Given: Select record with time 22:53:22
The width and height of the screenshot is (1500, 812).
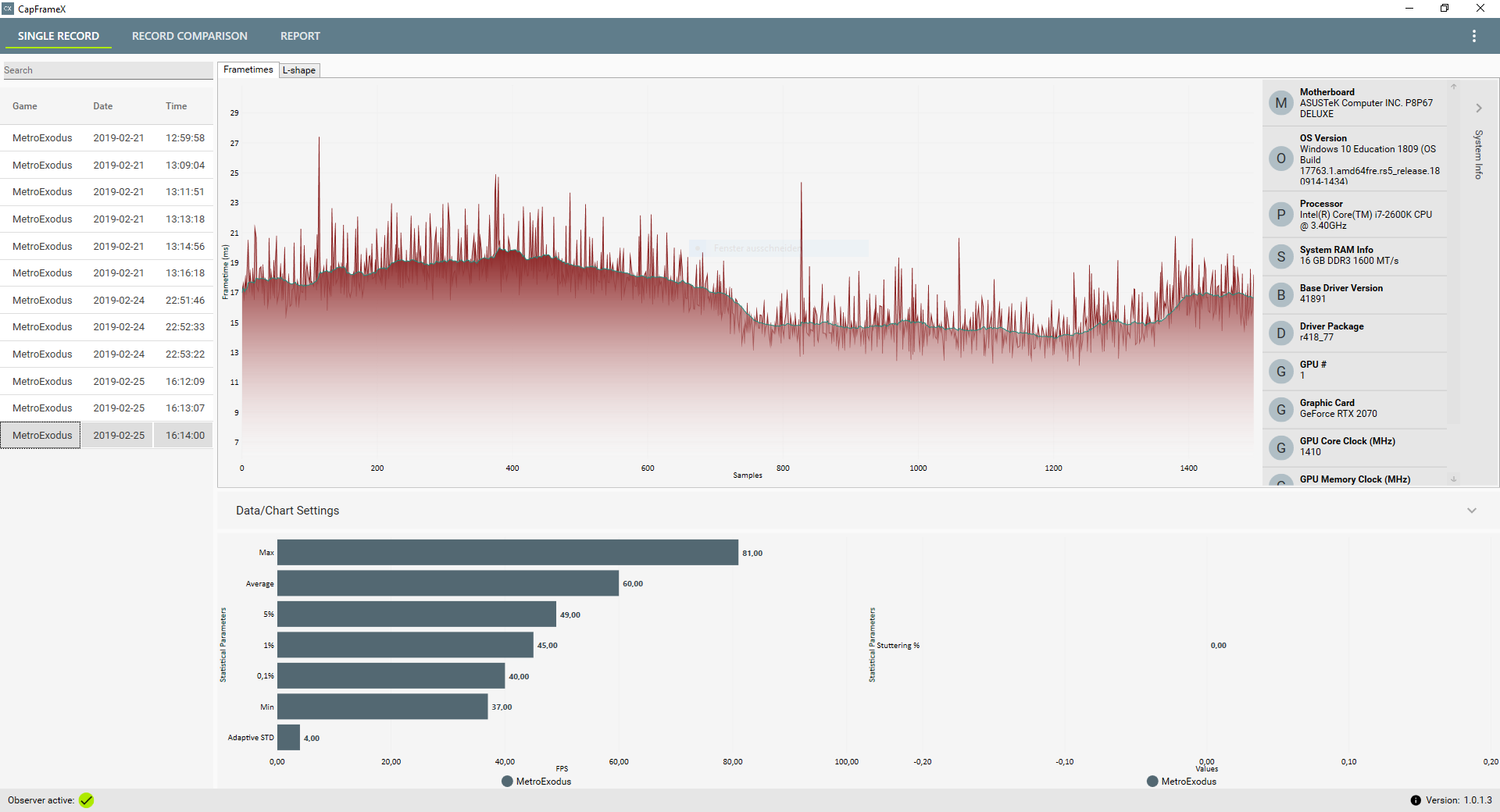Looking at the screenshot, I should coord(107,354).
